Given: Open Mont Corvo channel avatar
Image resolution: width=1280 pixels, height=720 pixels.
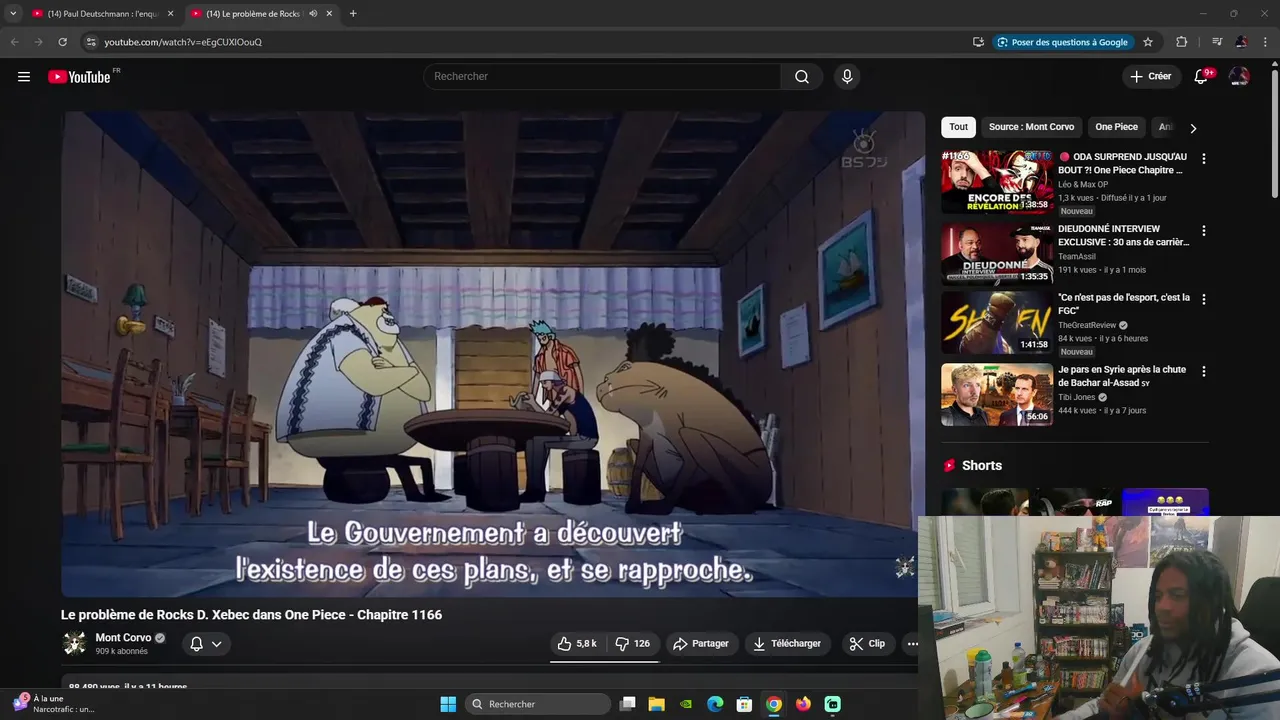Looking at the screenshot, I should pos(75,643).
